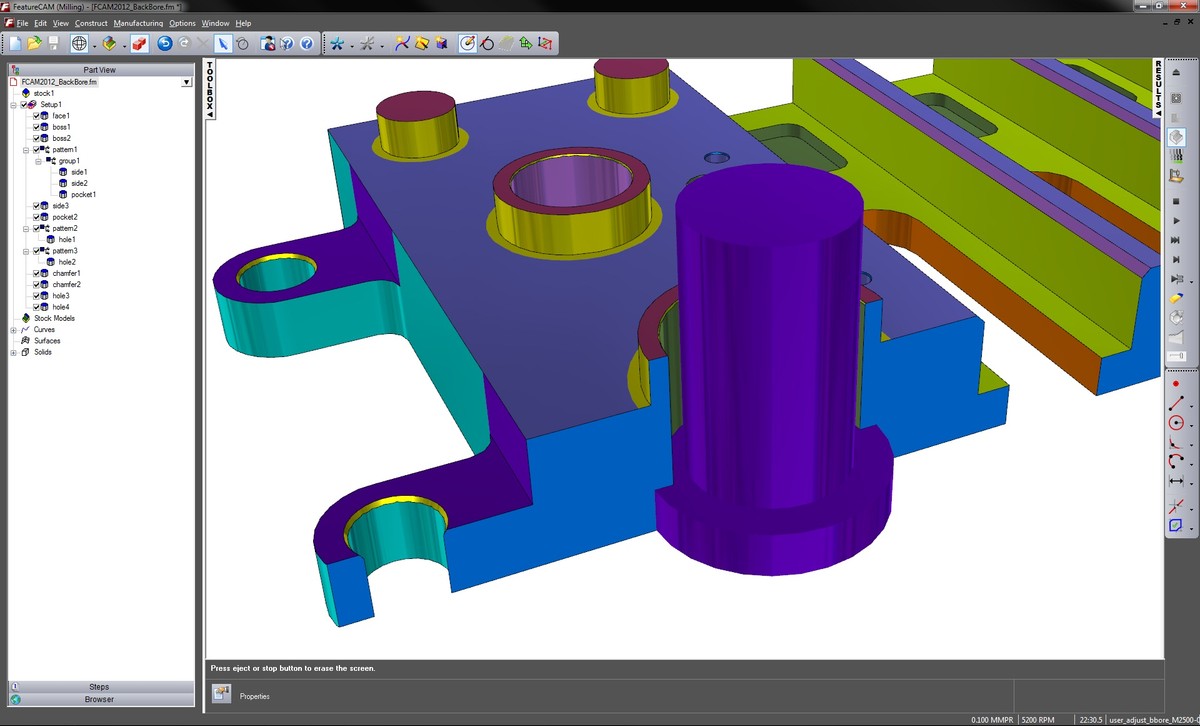The width and height of the screenshot is (1200, 726).
Task: Open dropdown arrow beside globe view icon
Action: (x=94, y=45)
